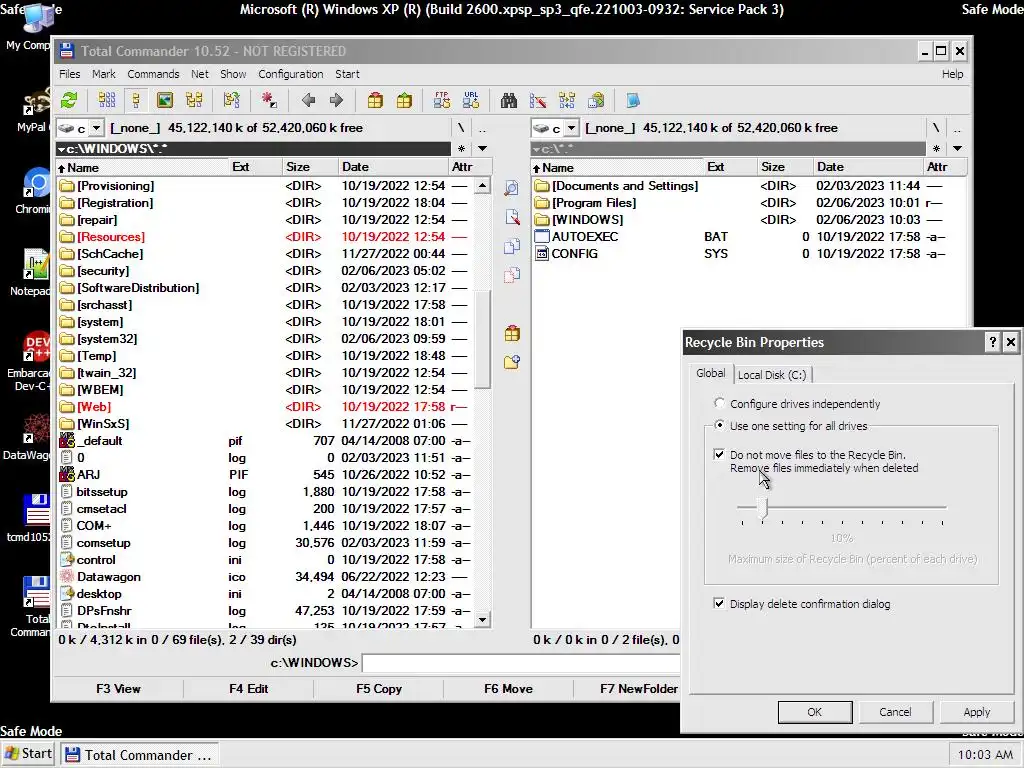This screenshot has width=1024, height=768.
Task: Click the command line input field
Action: tap(520, 663)
